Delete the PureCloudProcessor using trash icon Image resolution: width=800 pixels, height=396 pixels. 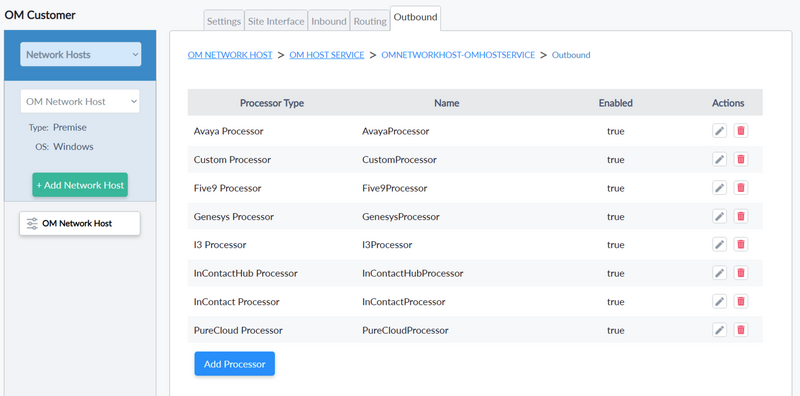pos(741,330)
